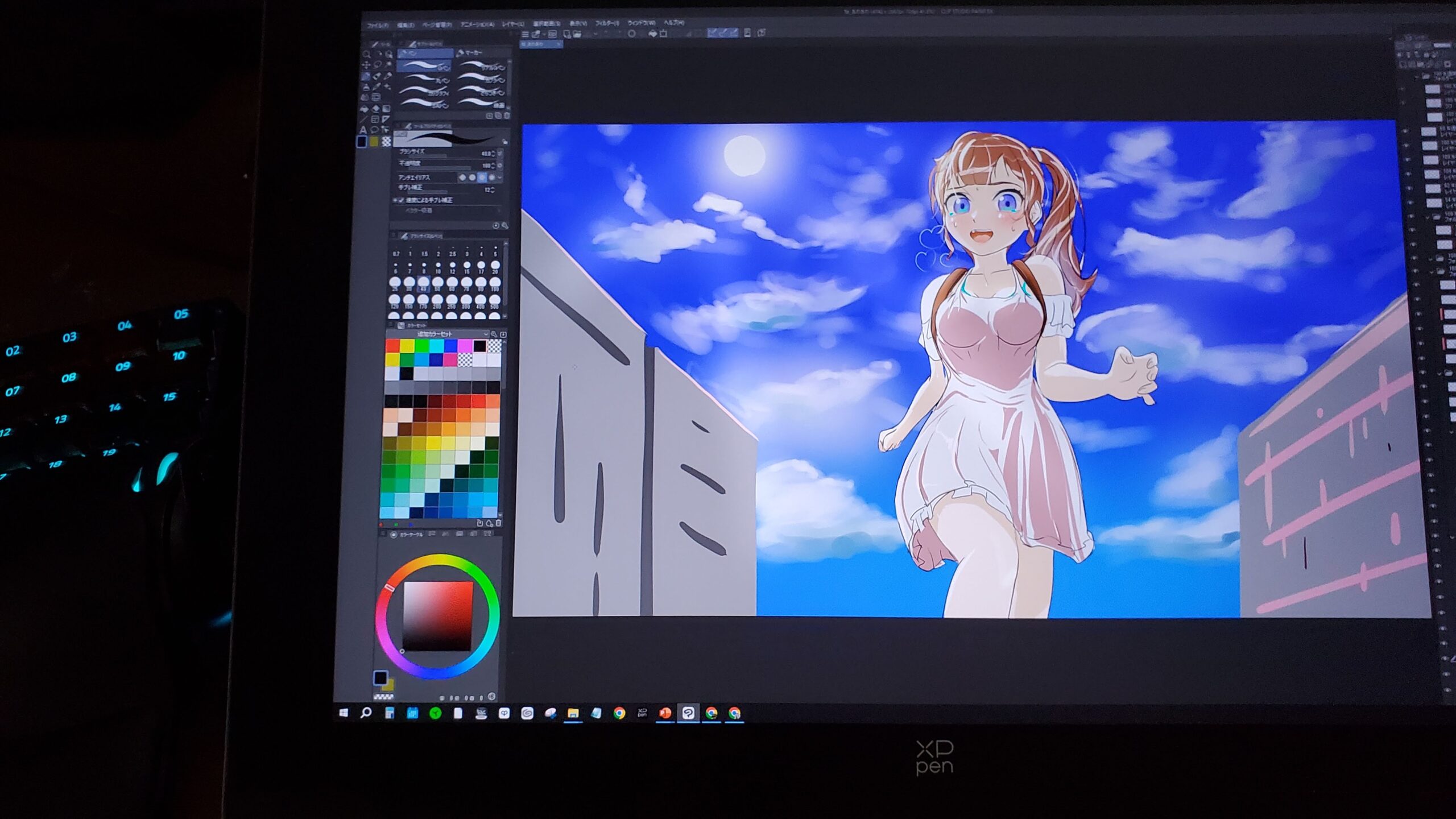
Task: Select the speech balloon tool
Action: 374,130
